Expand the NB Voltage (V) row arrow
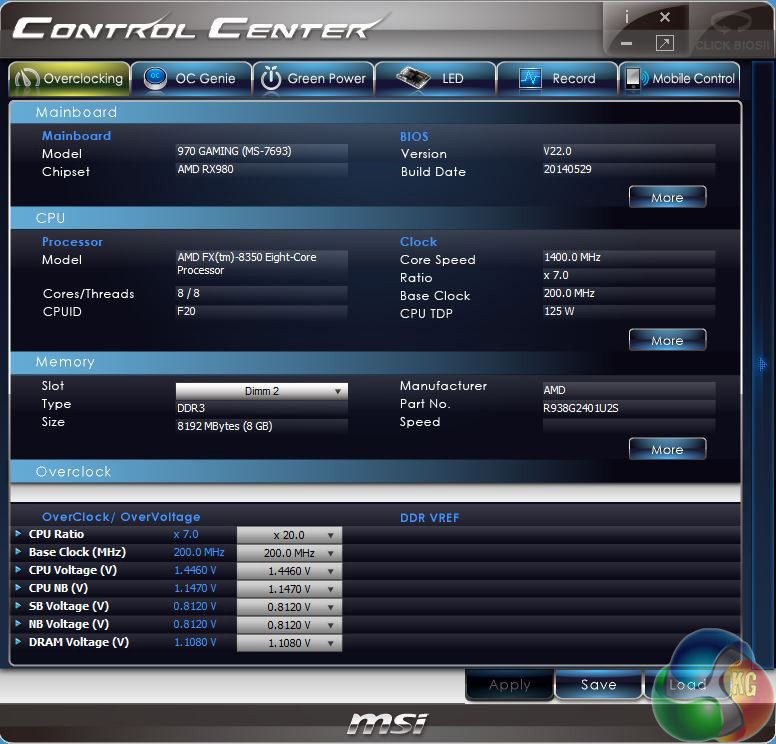Viewport: 776px width, 744px height. (18, 624)
